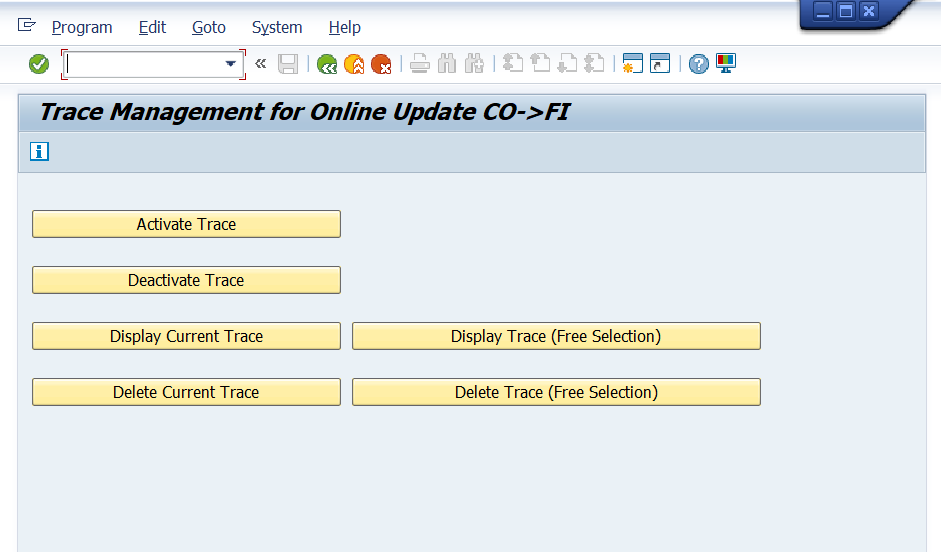Viewport: 941px width, 552px height.
Task: Click the Trace Management title text
Action: pyautogui.click(x=305, y=112)
